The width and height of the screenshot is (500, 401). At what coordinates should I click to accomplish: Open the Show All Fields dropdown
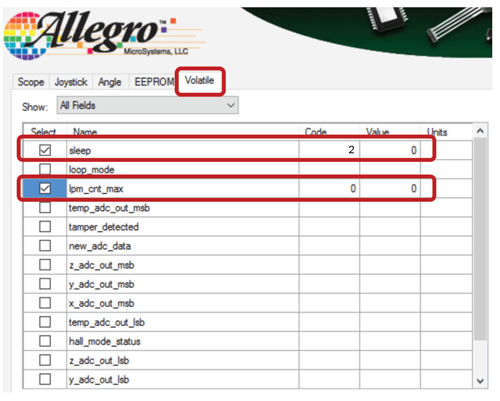[x=148, y=105]
